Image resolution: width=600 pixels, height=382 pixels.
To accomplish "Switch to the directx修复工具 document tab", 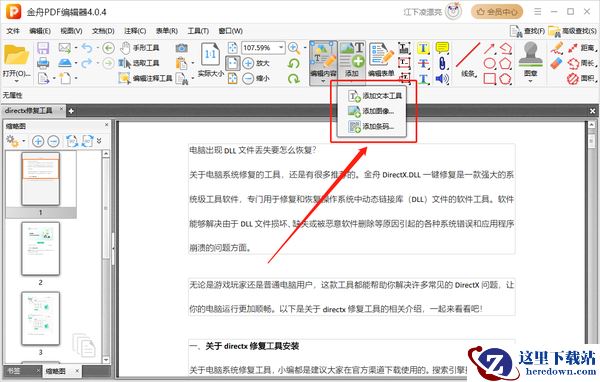I will pos(29,111).
